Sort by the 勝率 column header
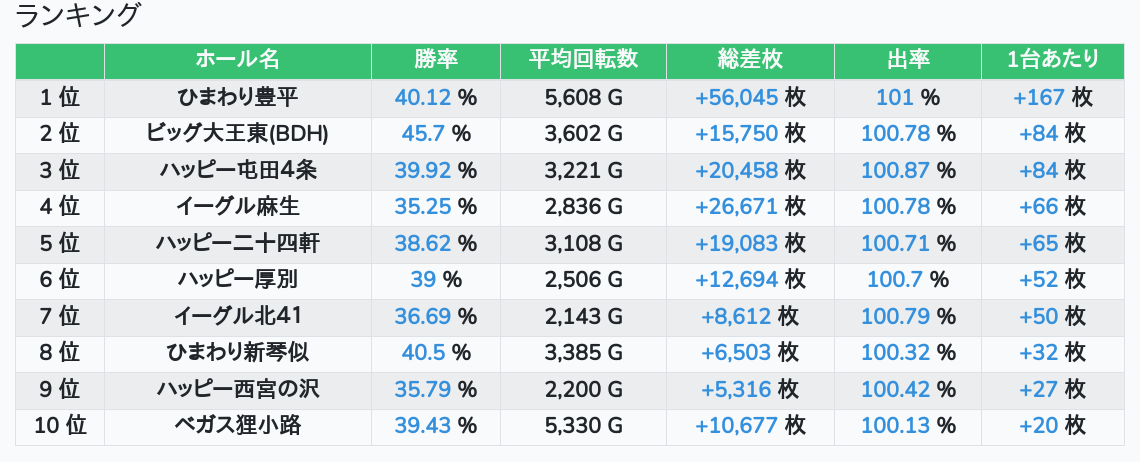Screen dimensions: 1140x462 pyautogui.click(x=435, y=60)
